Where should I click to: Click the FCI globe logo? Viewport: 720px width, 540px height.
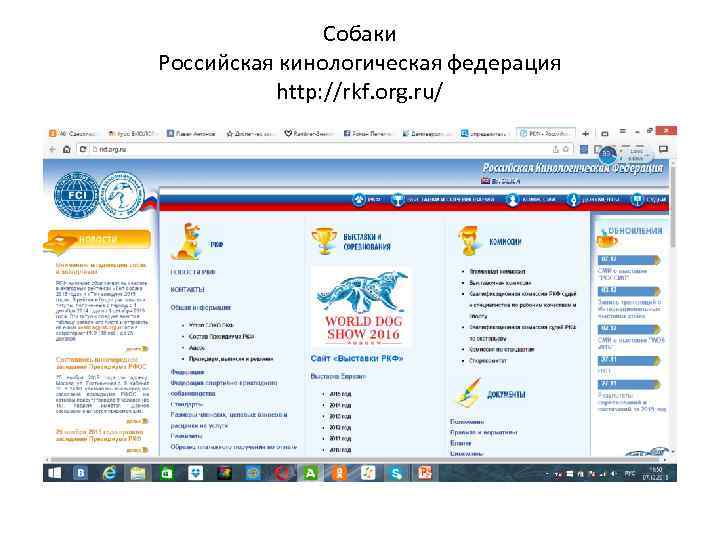(77, 195)
